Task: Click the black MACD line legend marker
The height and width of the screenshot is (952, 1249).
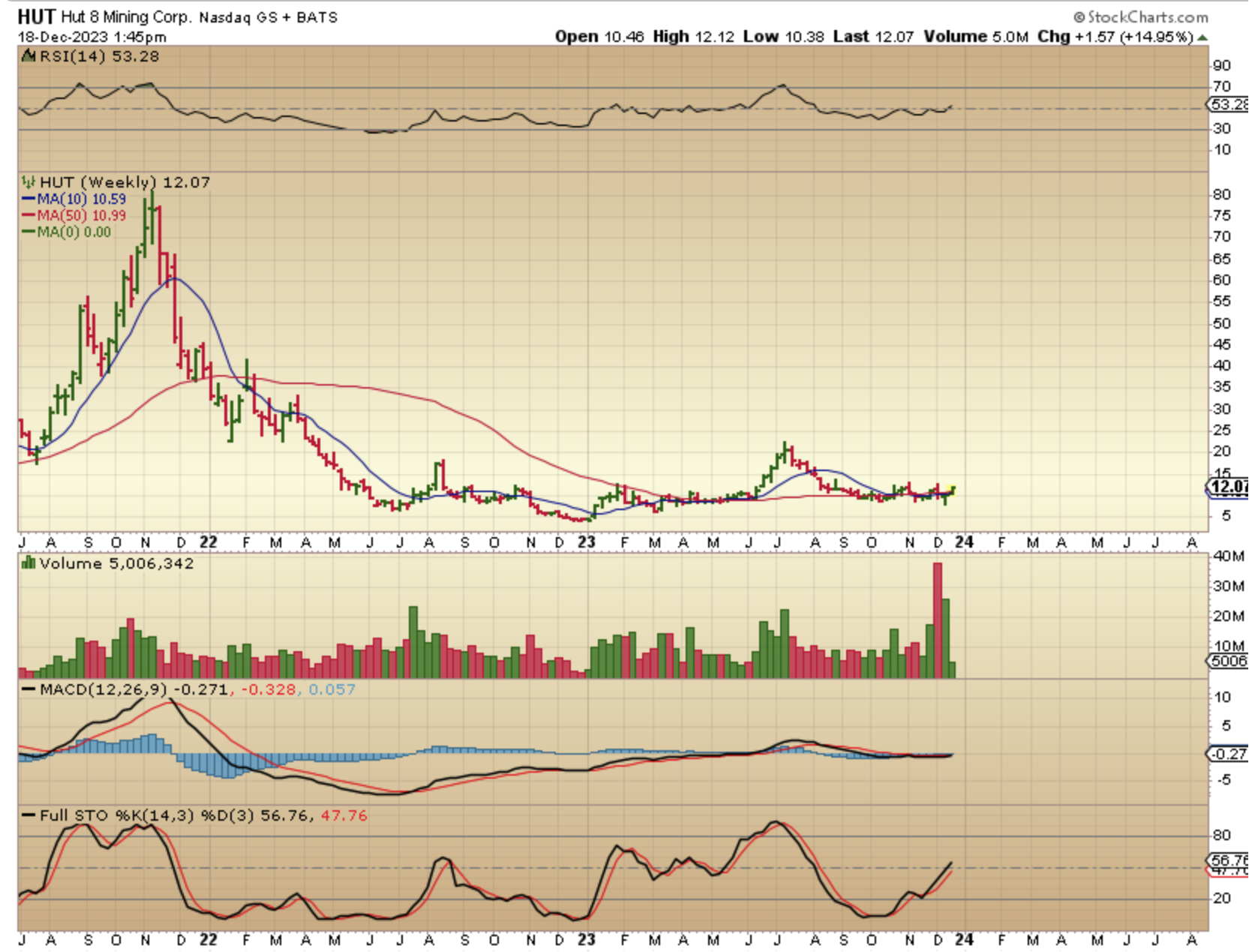Action: click(x=29, y=689)
